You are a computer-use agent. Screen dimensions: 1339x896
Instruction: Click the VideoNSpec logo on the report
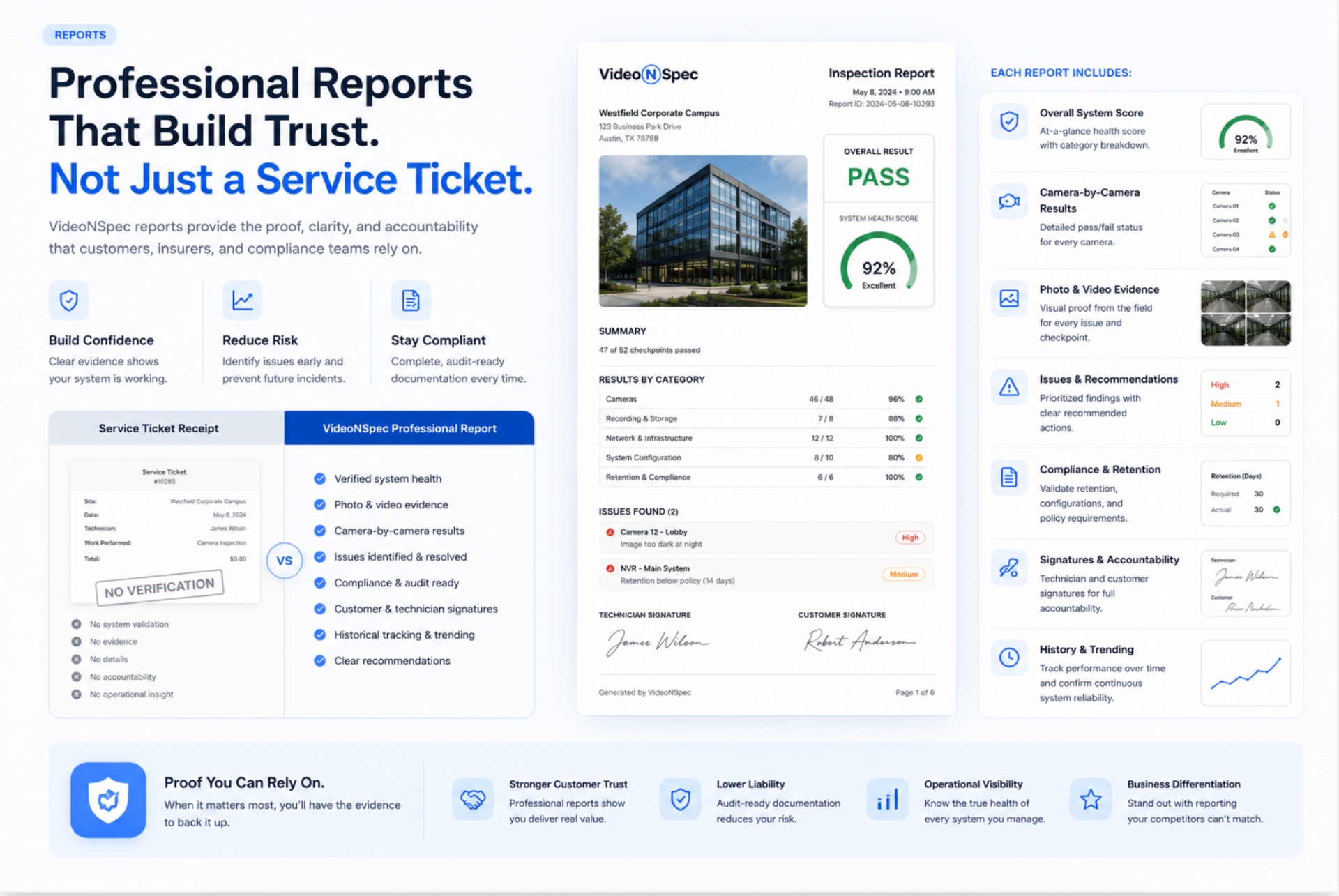pos(649,75)
